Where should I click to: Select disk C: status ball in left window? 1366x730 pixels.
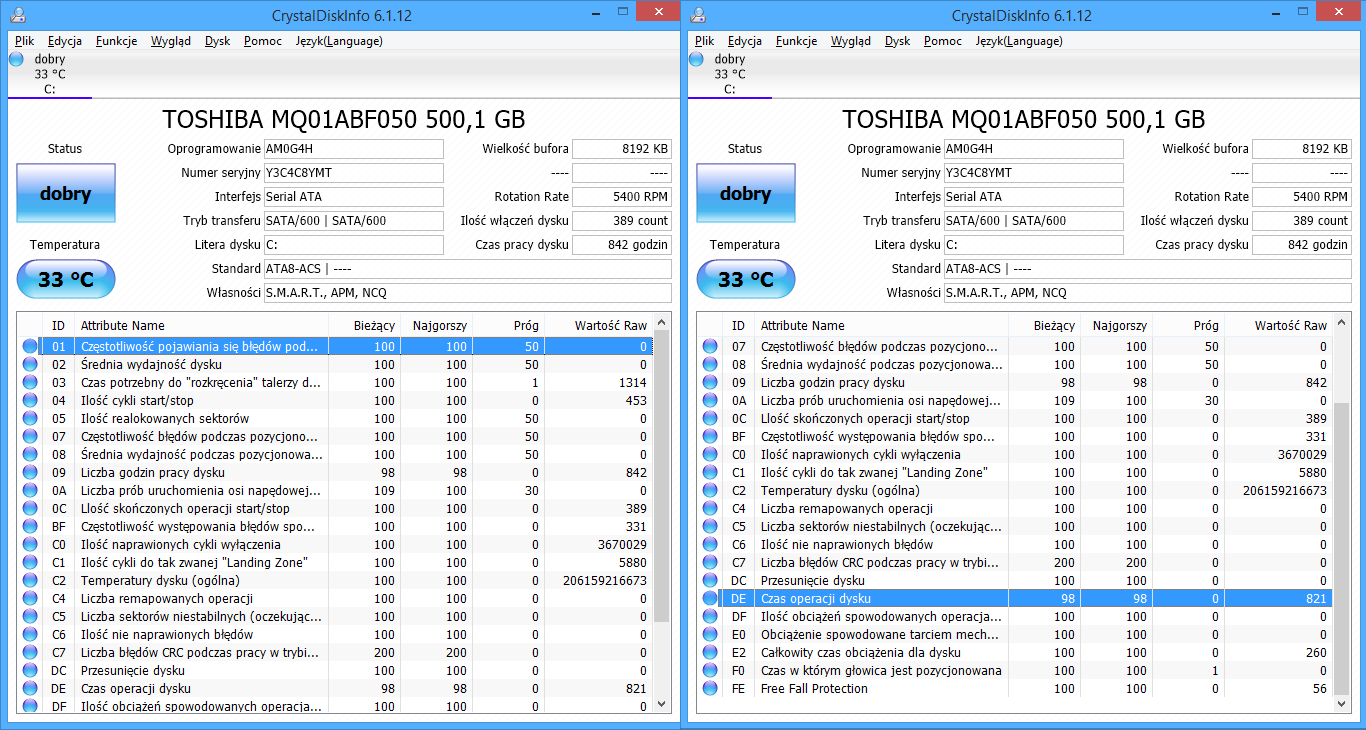(x=16, y=59)
